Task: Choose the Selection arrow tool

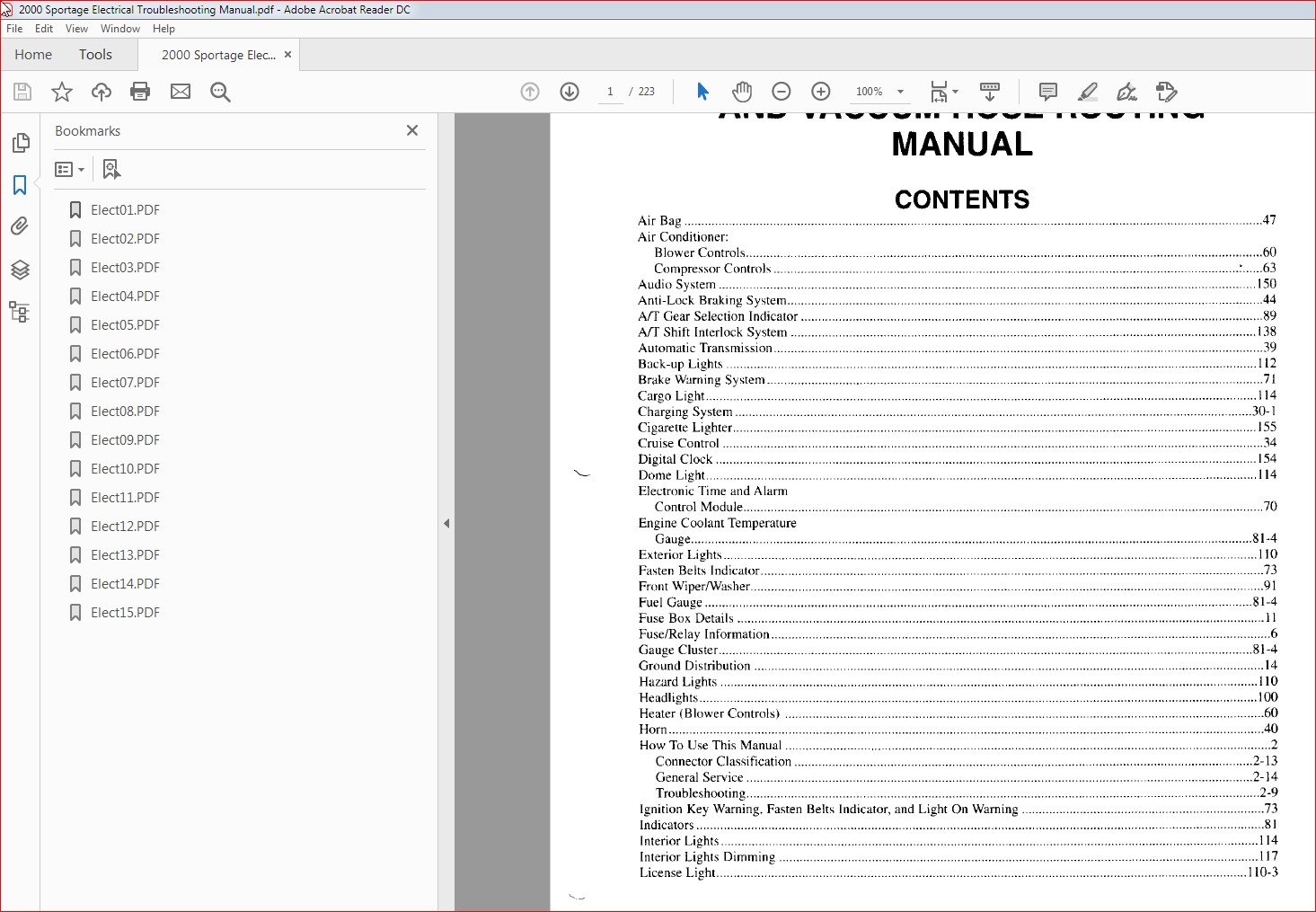Action: (x=702, y=92)
